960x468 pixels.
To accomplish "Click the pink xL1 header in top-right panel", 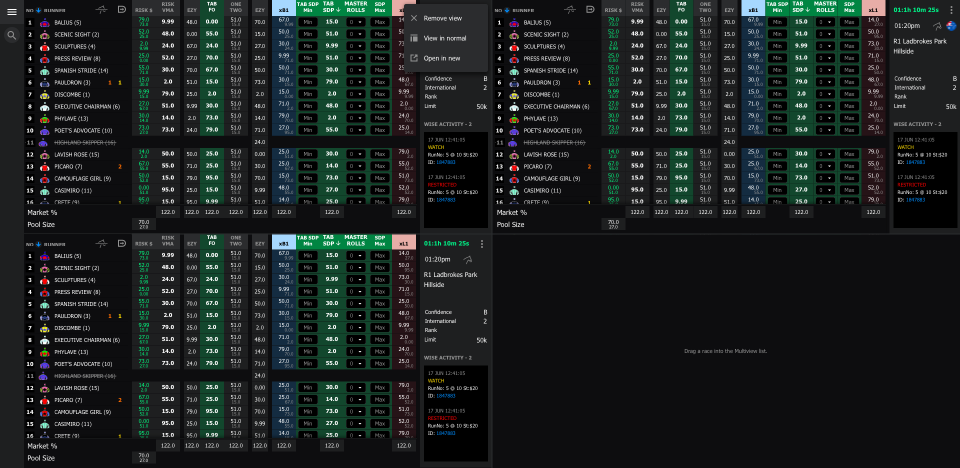I will [x=873, y=8].
